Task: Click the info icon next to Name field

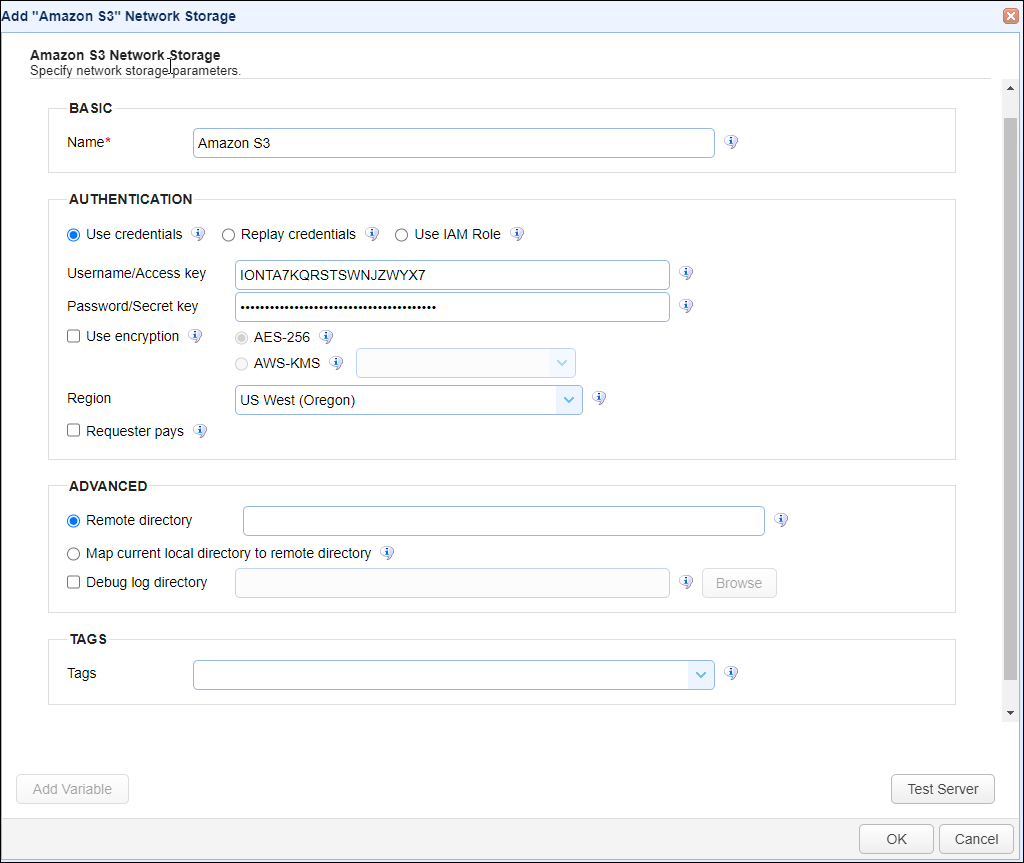Action: [731, 142]
